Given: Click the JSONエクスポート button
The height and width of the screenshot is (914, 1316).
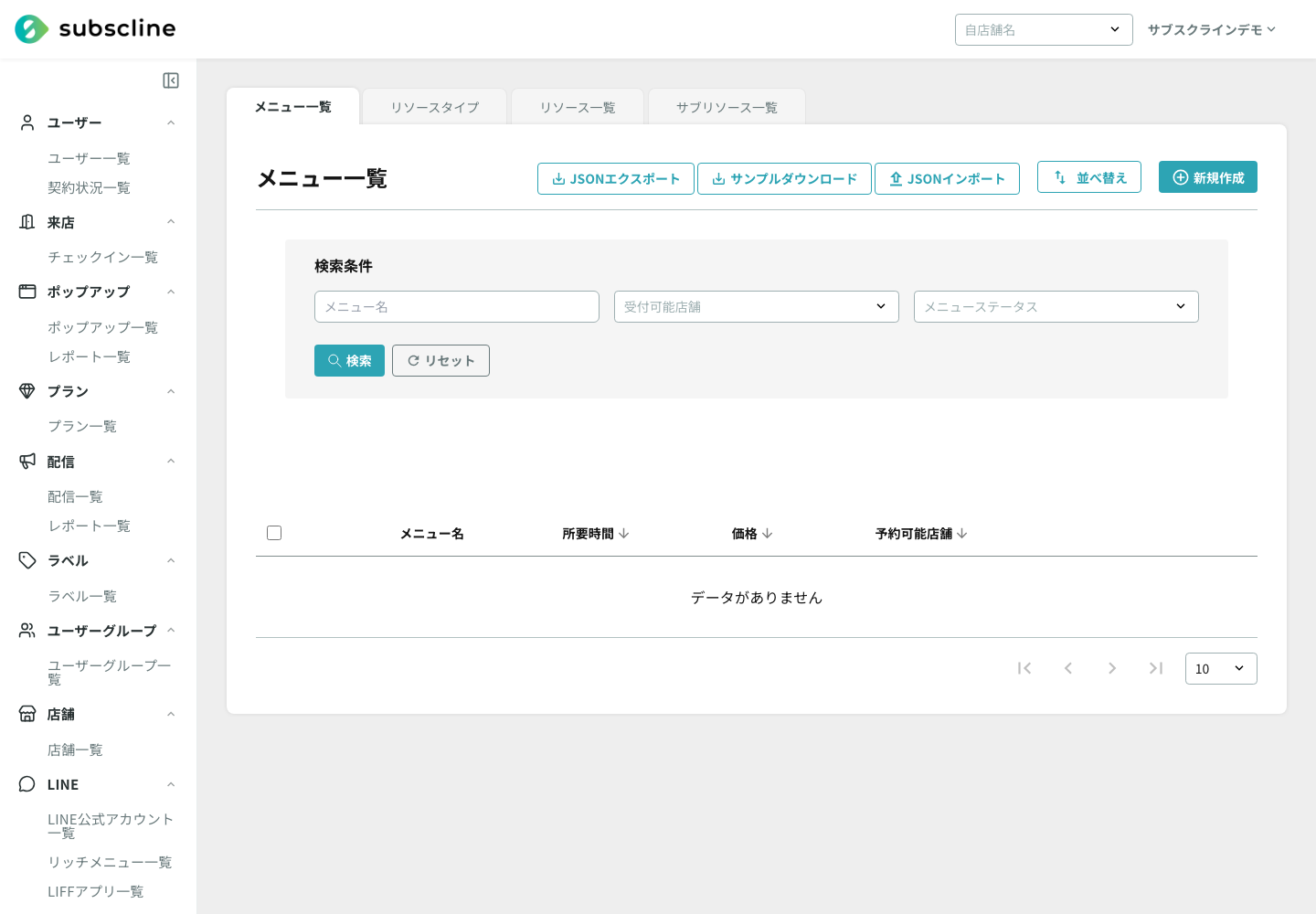Looking at the screenshot, I should click(x=616, y=178).
